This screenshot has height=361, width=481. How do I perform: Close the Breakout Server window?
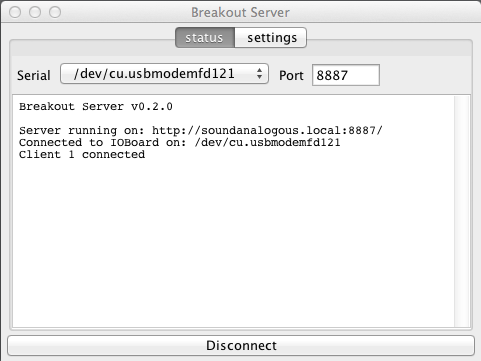[x=15, y=12]
